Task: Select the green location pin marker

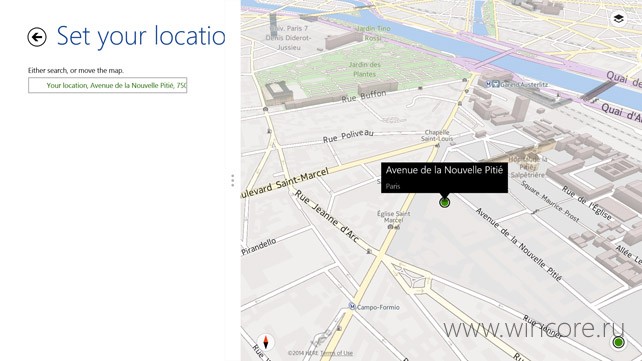Action: 444,202
